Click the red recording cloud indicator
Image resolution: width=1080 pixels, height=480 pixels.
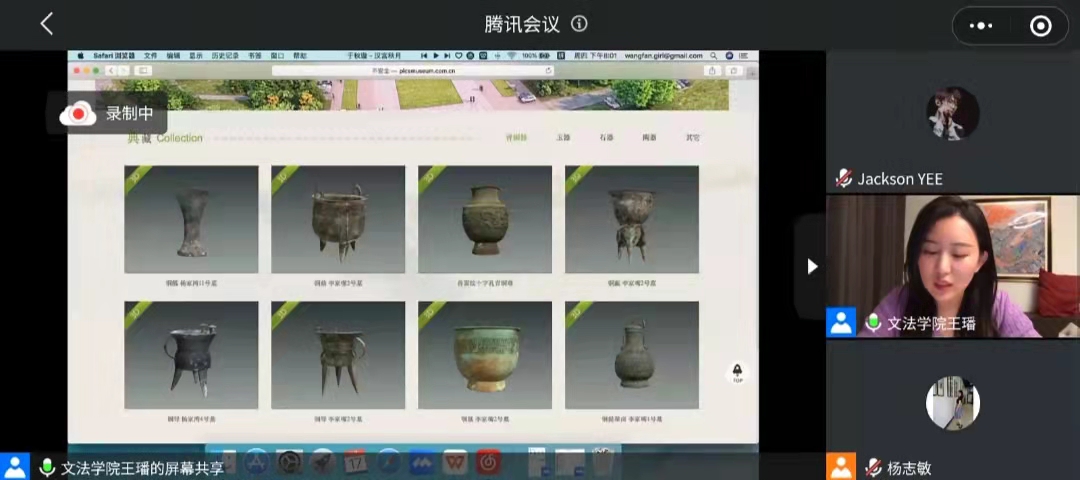click(78, 114)
